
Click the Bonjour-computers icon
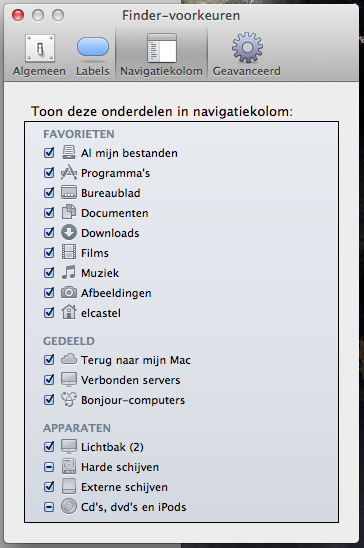[x=69, y=399]
